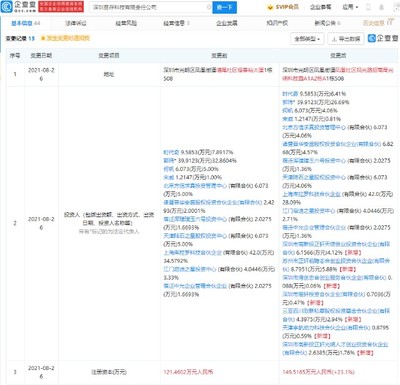Click the 变更后 column header
400x385 pixels.
coord(338,56)
